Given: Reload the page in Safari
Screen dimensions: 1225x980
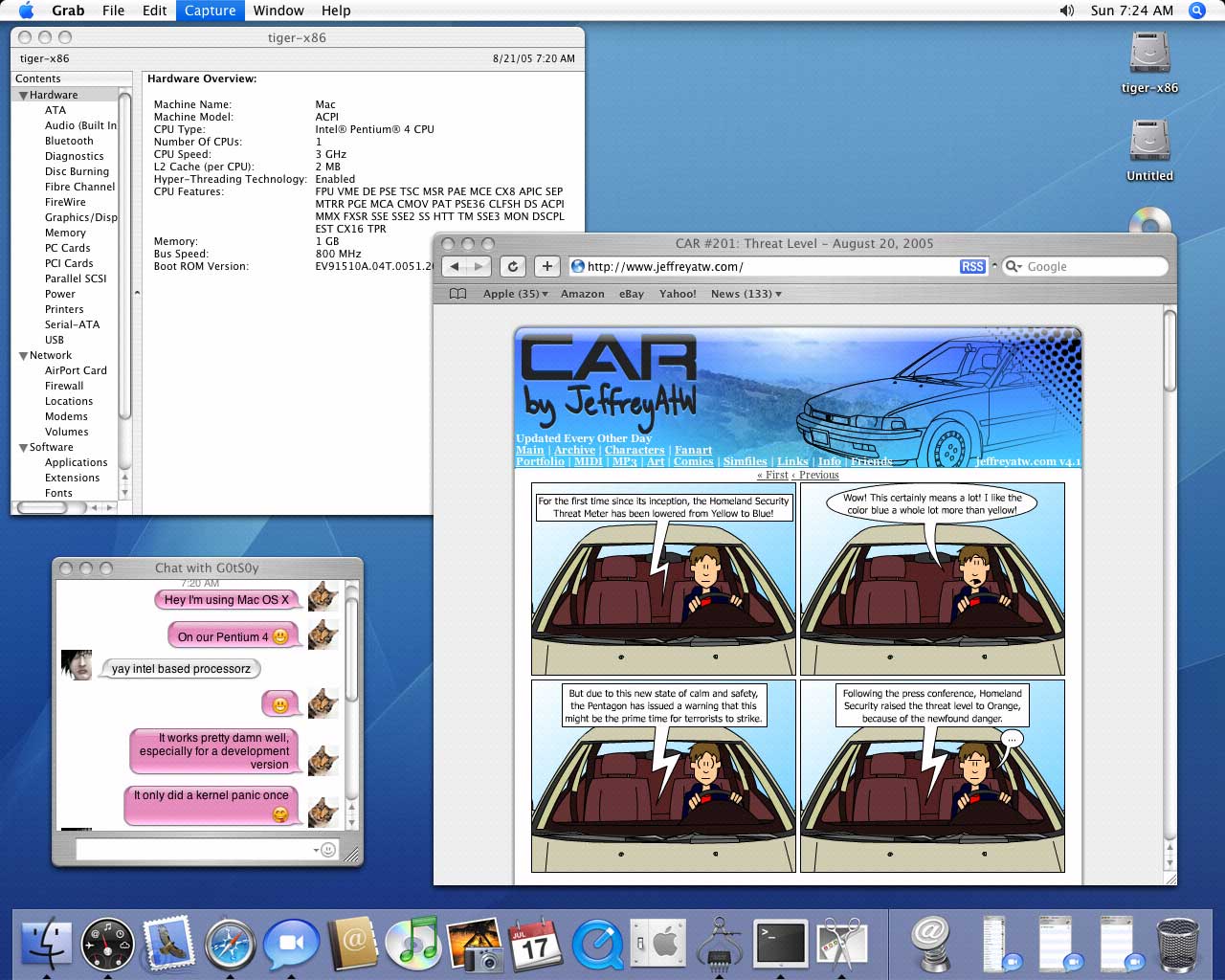Looking at the screenshot, I should pos(513,266).
